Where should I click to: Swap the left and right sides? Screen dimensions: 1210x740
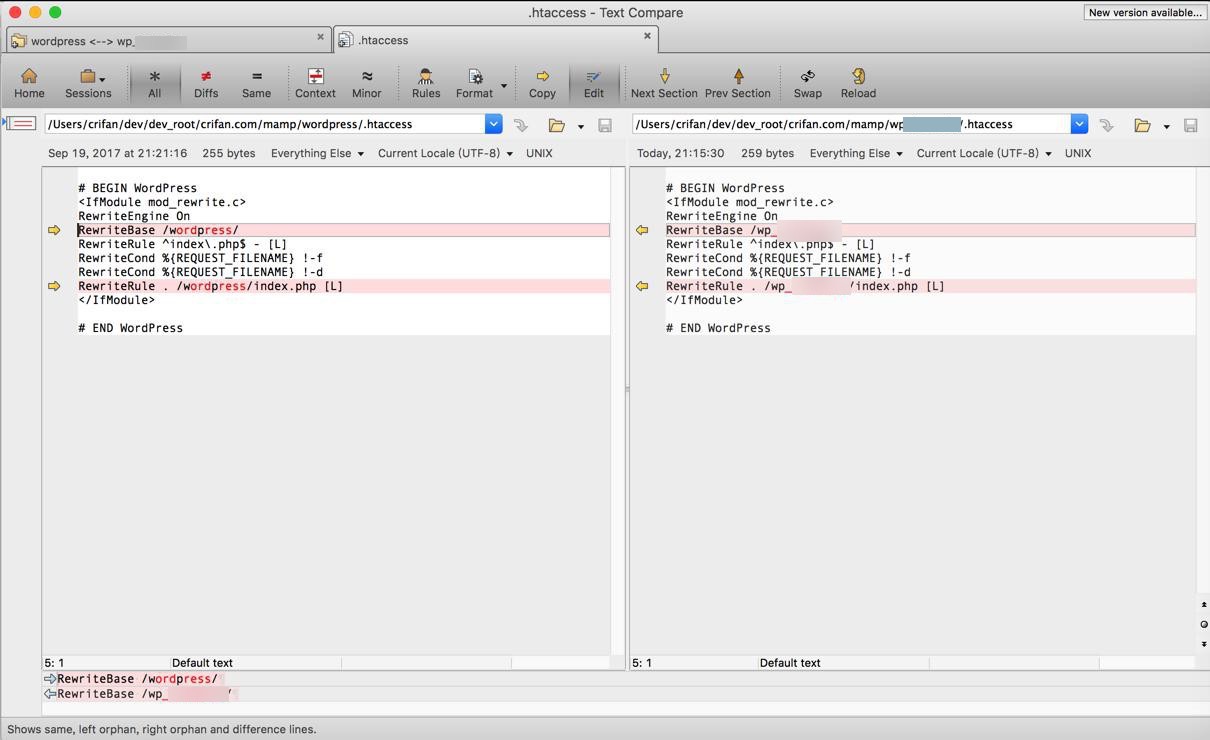coord(807,83)
